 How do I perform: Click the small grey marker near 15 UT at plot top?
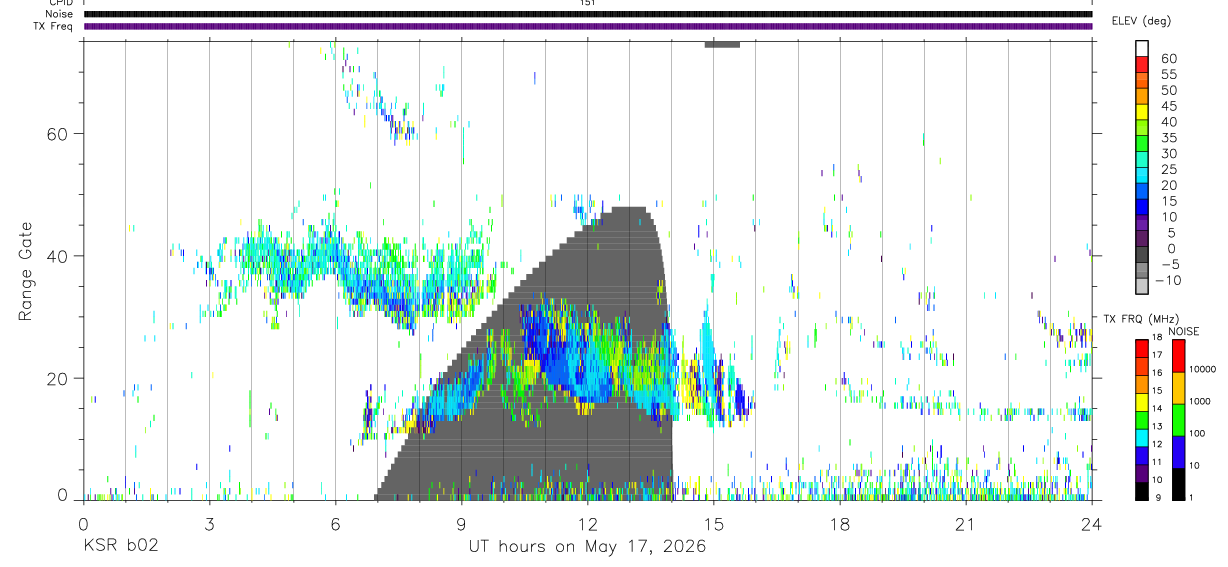[722, 44]
